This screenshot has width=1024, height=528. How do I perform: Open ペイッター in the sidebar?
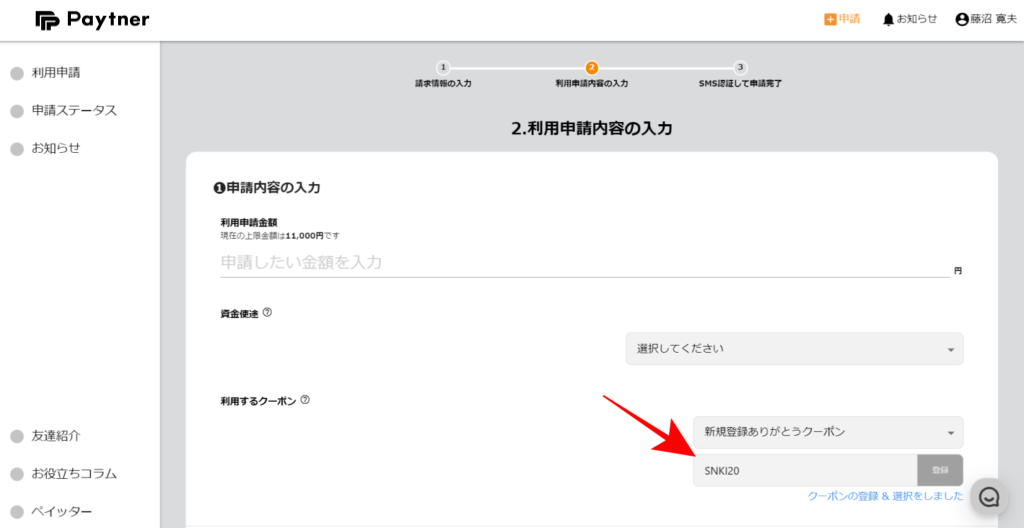coord(61,512)
